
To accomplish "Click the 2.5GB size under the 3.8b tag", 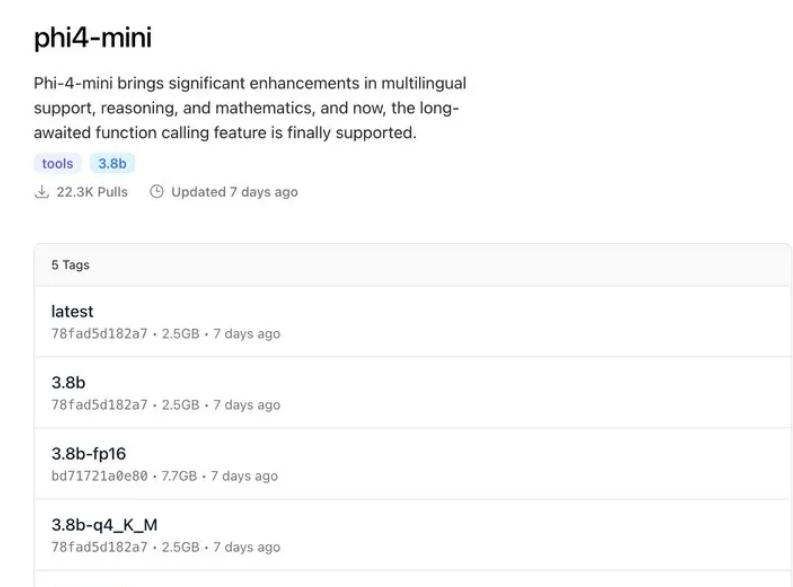I will click(x=181, y=405).
